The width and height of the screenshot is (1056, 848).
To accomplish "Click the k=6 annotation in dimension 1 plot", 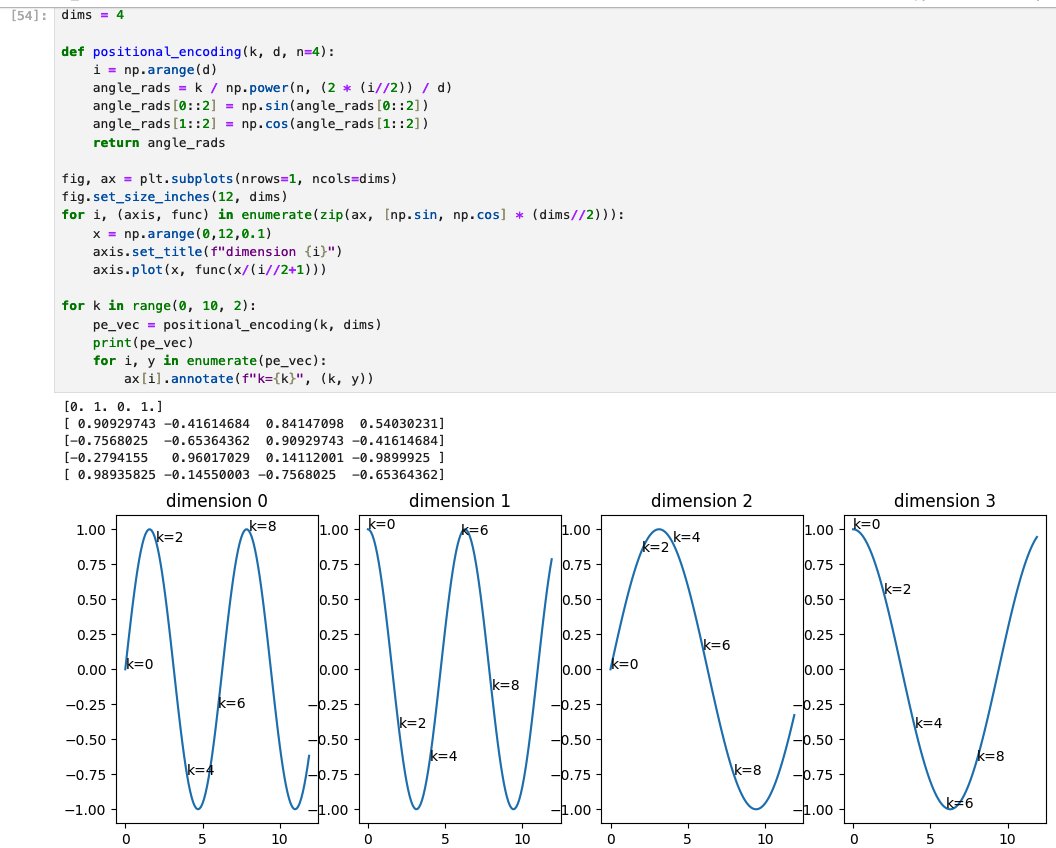I will click(475, 530).
